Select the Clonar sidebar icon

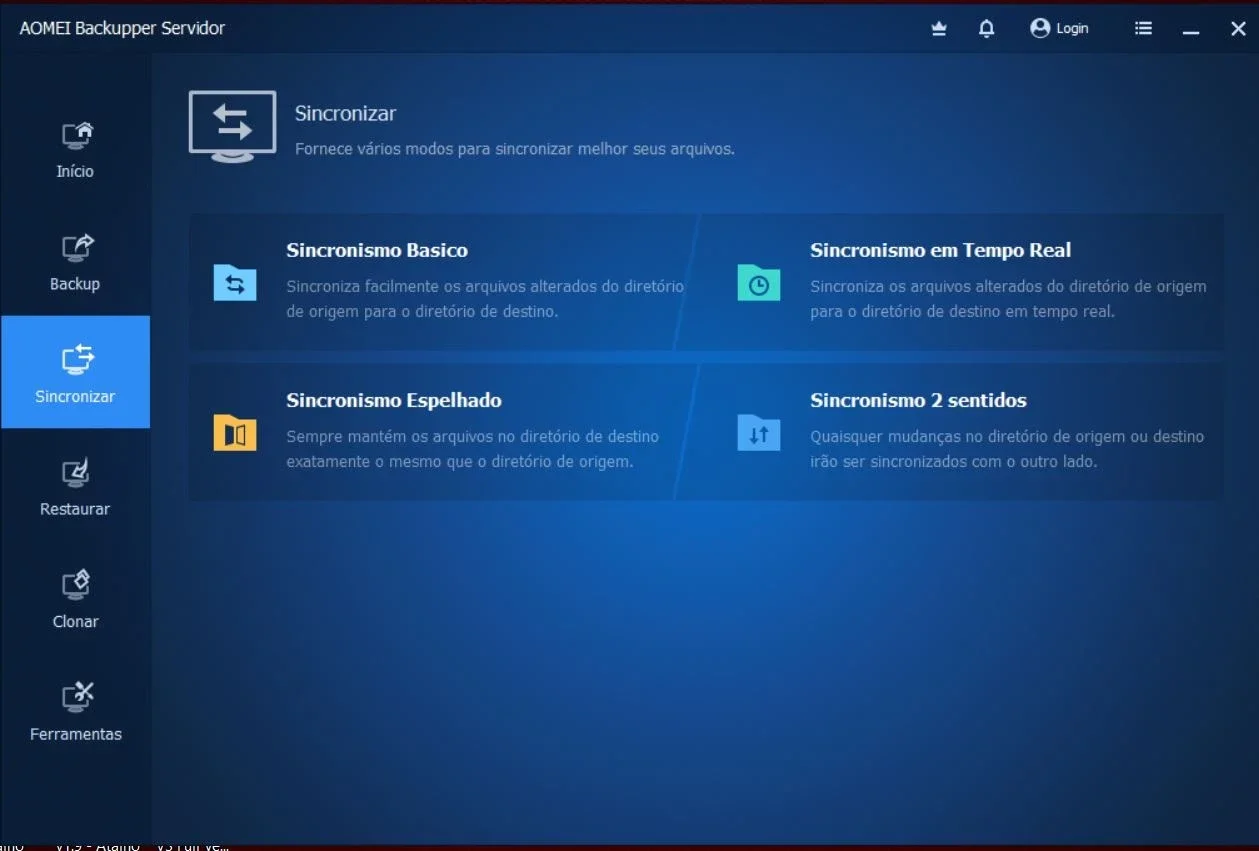76,585
